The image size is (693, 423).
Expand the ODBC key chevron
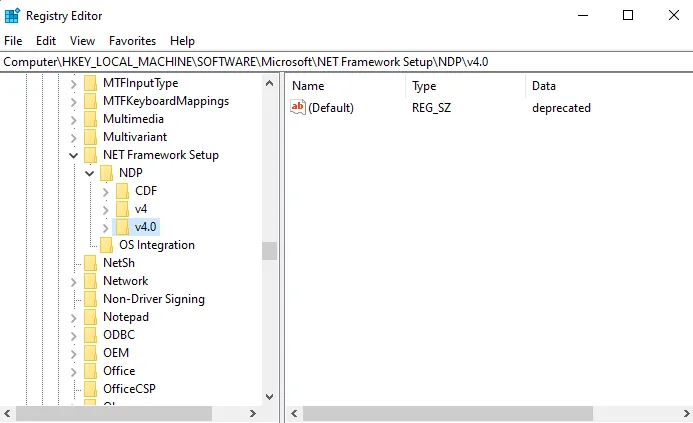coord(73,336)
